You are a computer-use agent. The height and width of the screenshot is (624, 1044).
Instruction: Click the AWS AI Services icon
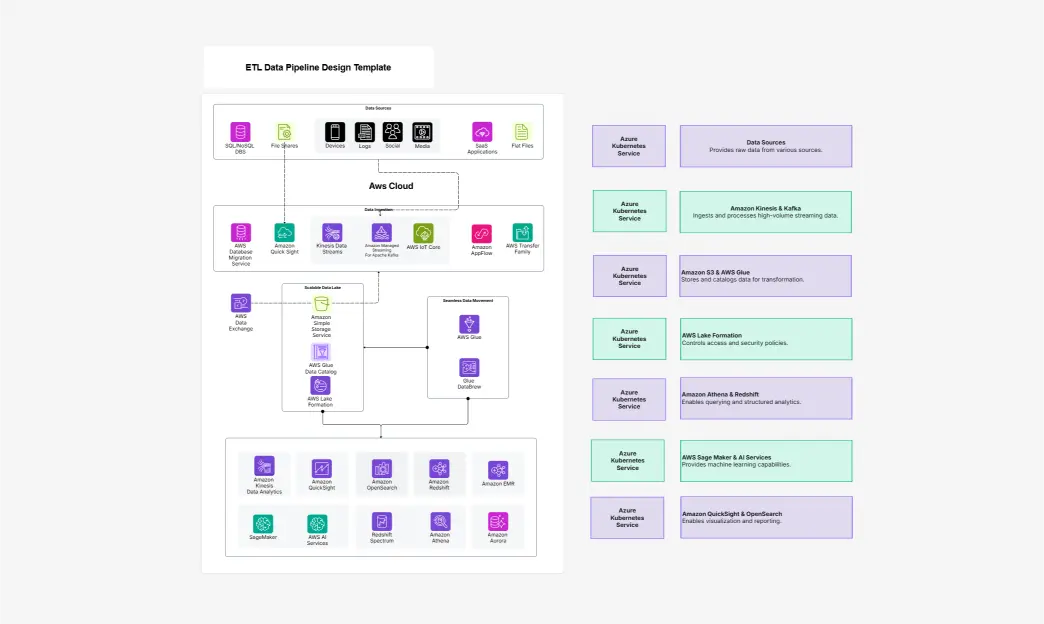click(317, 524)
